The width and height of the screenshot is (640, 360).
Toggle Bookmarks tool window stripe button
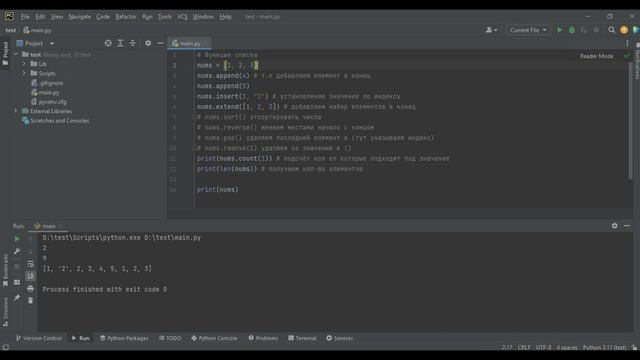tap(5, 270)
